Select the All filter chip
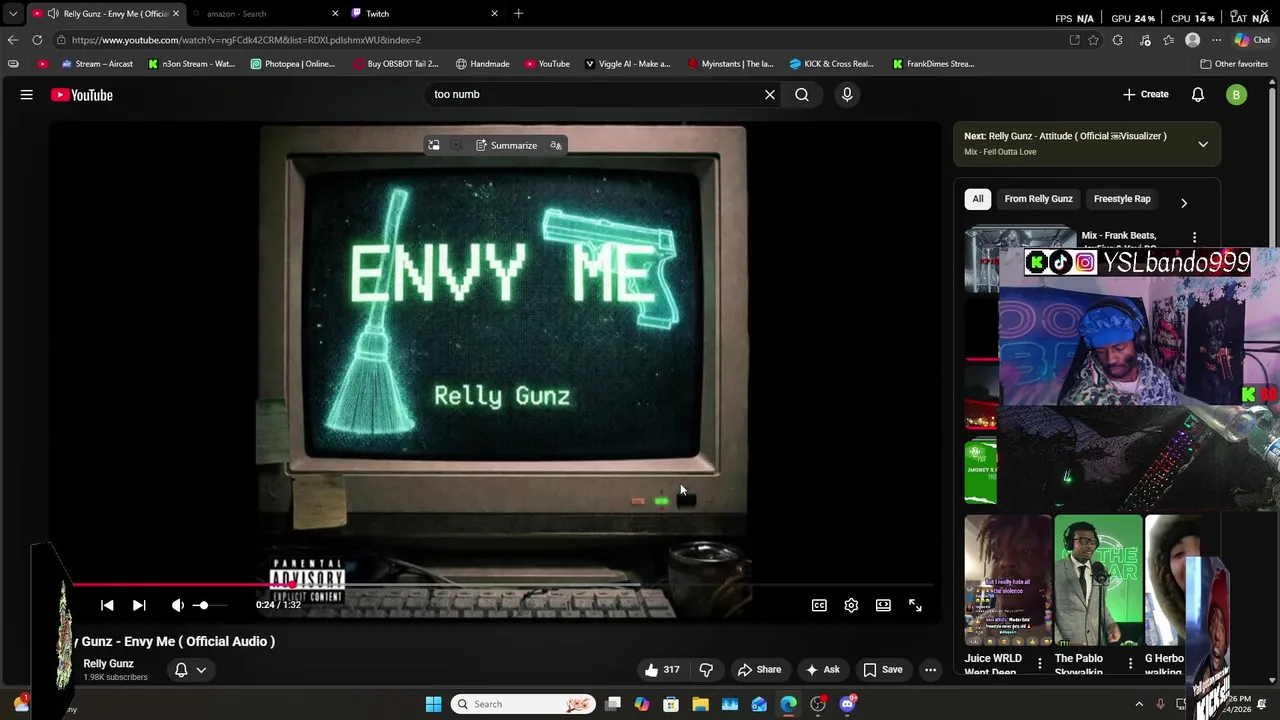This screenshot has width=1280, height=720. point(978,199)
